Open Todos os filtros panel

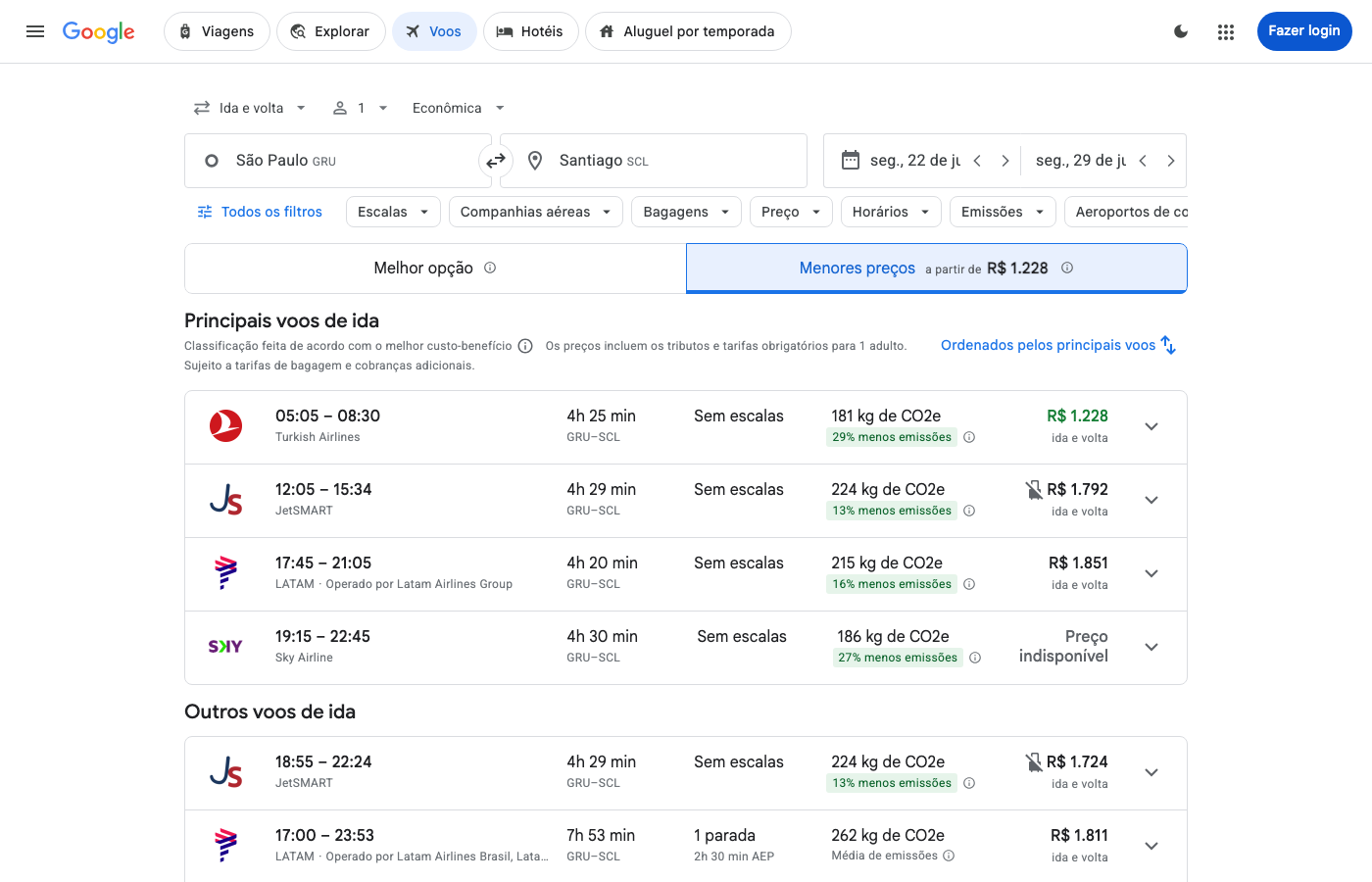(x=260, y=212)
